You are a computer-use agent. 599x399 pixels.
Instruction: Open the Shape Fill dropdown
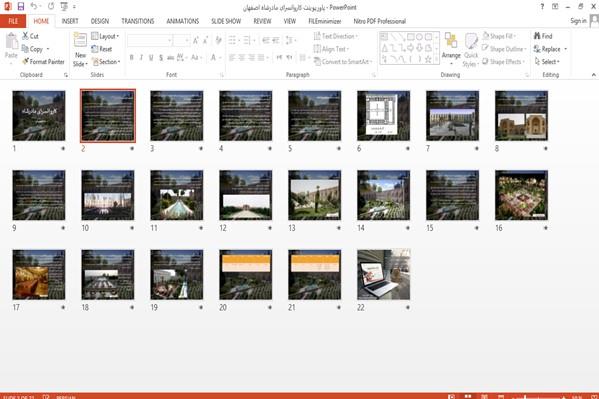pyautogui.click(x=499, y=36)
